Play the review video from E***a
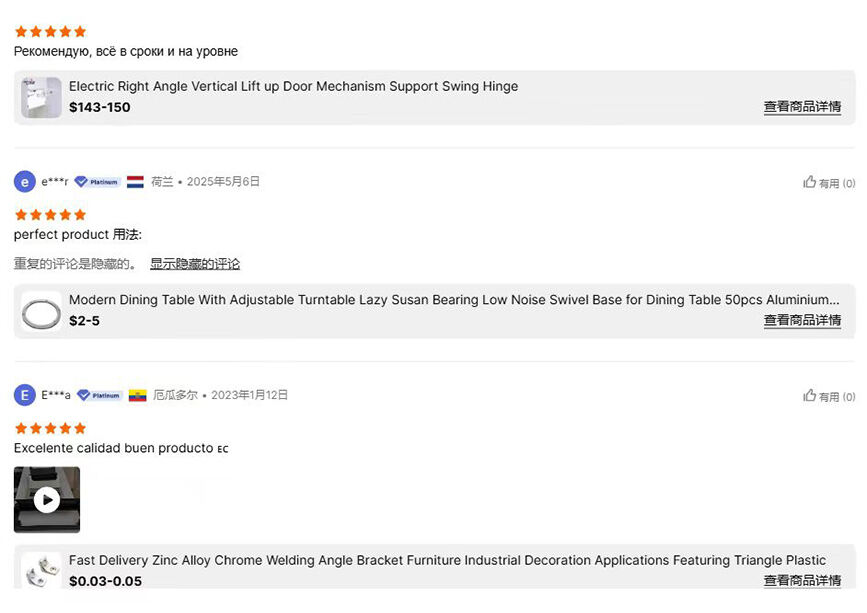 [47, 500]
